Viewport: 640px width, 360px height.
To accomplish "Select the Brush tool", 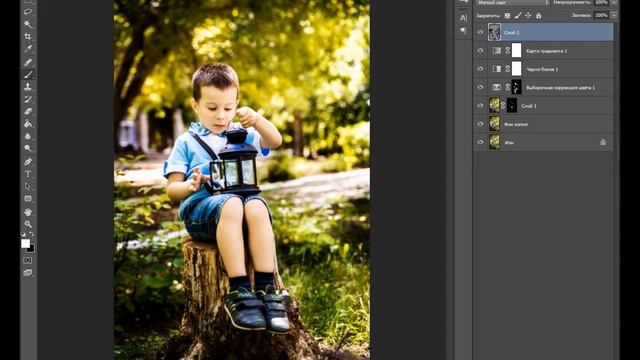I will point(28,74).
